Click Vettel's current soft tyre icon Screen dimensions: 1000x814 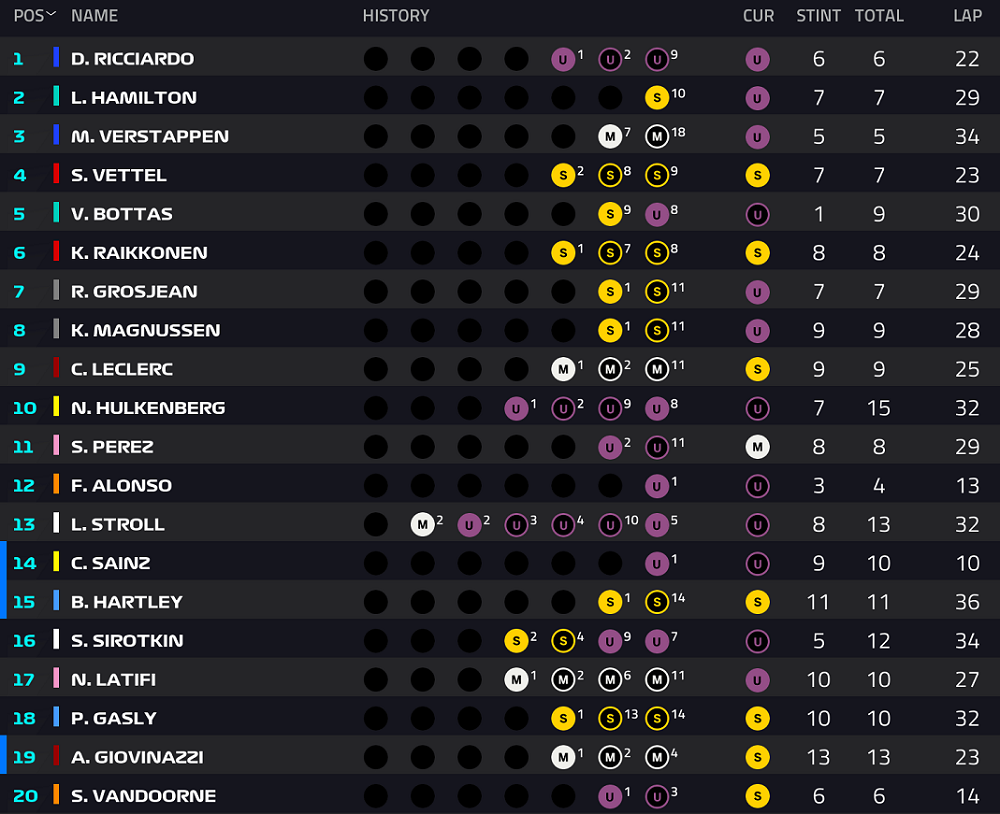[x=757, y=175]
